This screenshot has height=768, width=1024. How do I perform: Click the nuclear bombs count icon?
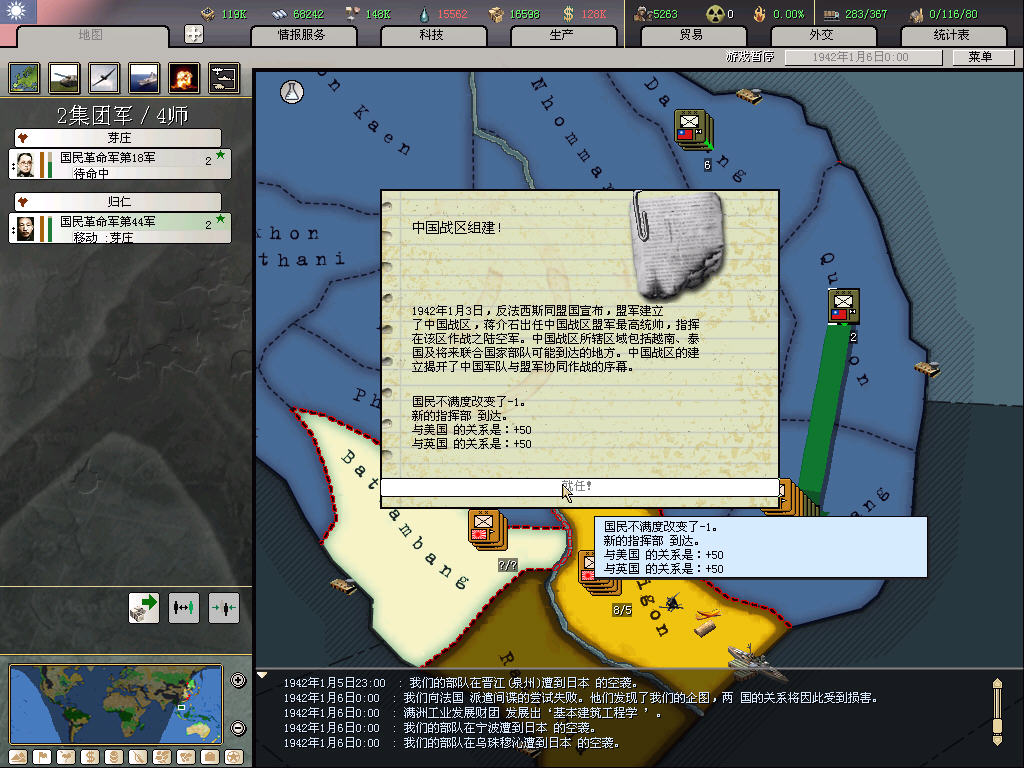(716, 14)
